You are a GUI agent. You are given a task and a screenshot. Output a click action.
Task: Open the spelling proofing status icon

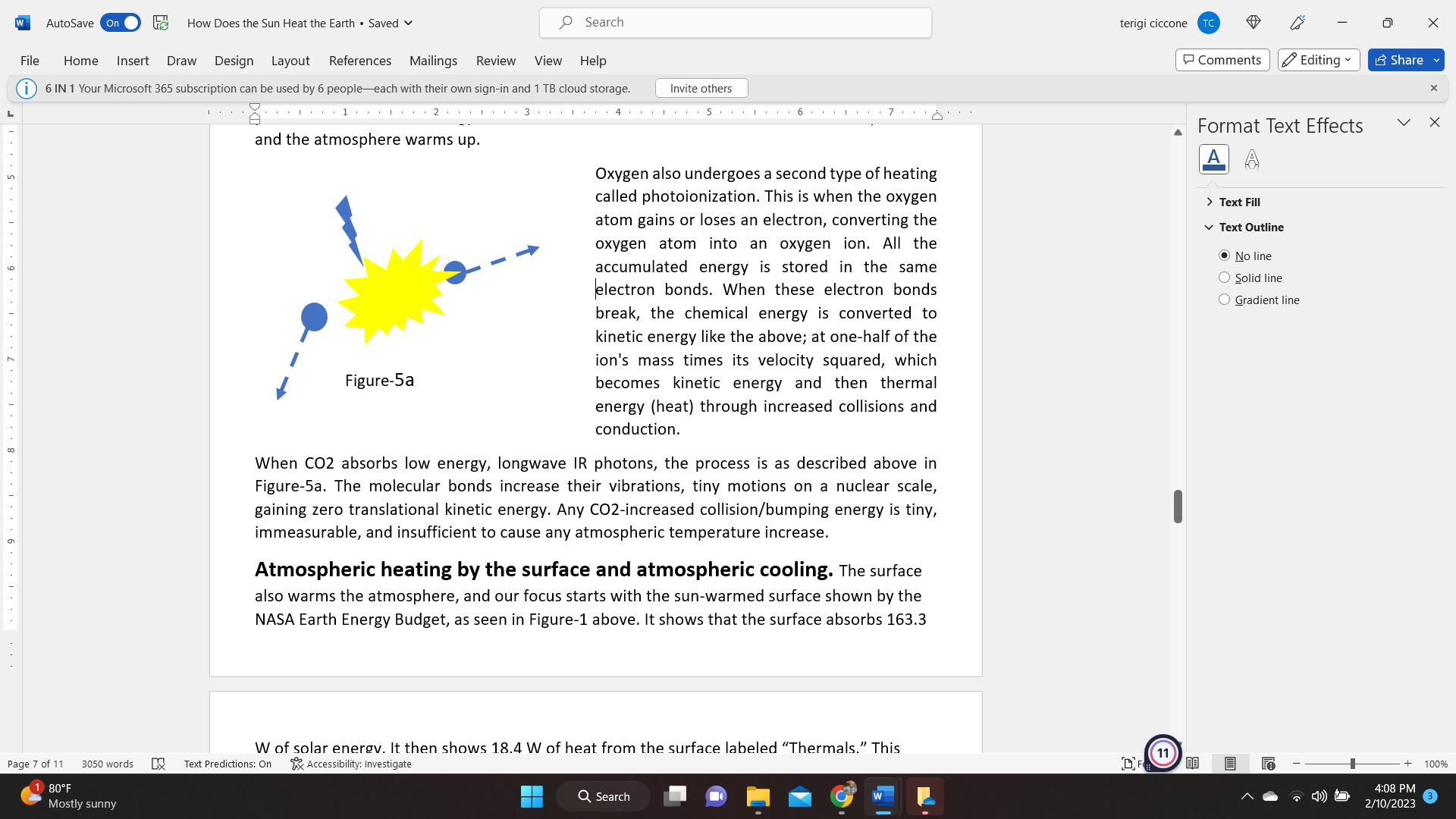click(158, 764)
